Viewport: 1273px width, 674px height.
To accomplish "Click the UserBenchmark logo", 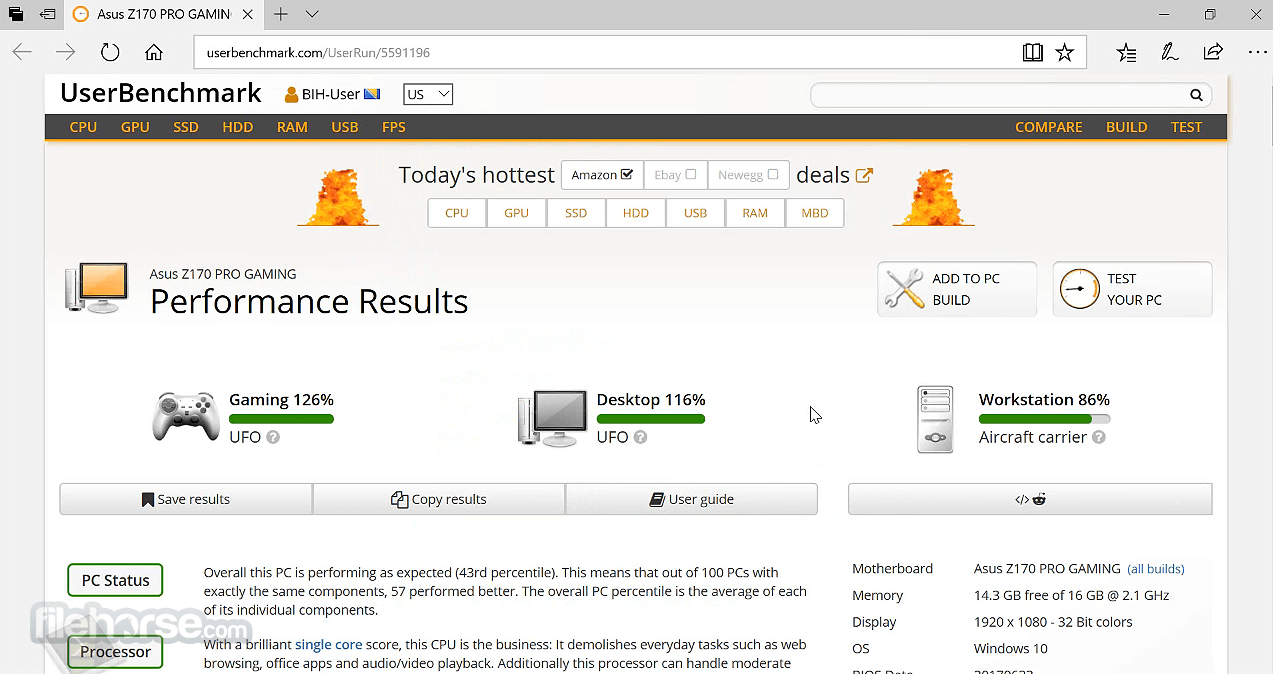I will click(160, 93).
